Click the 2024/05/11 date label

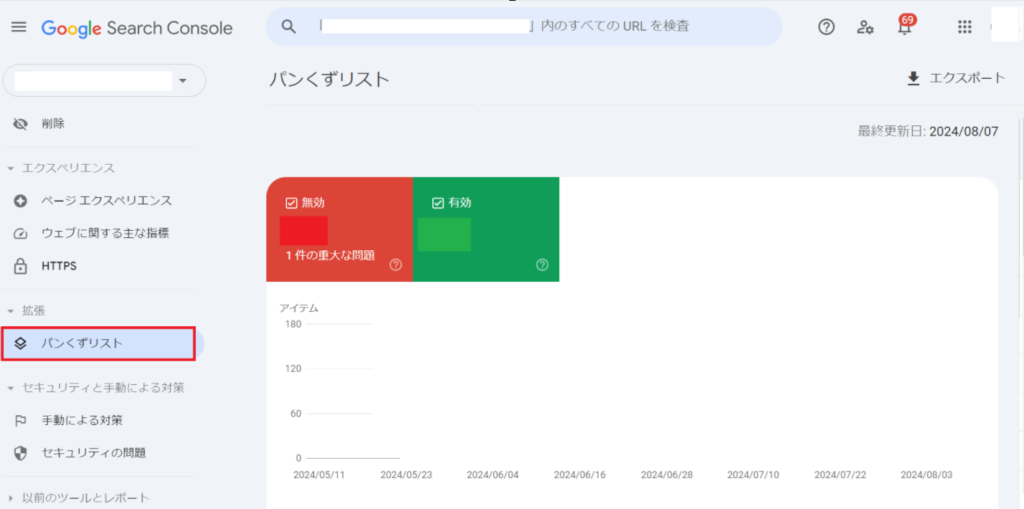[319, 475]
